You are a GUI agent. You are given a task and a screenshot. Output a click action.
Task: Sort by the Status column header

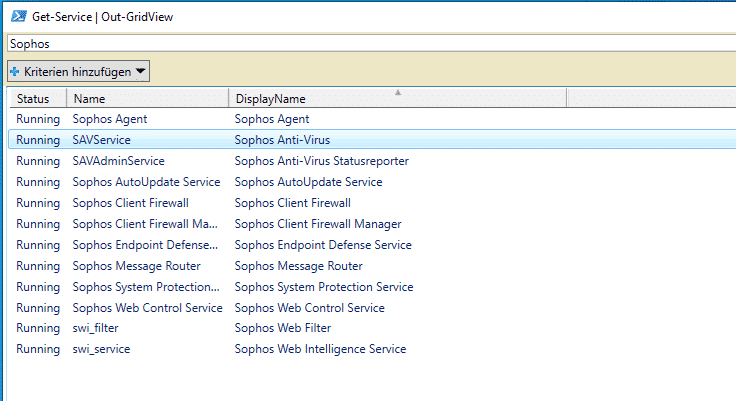[x=38, y=99]
